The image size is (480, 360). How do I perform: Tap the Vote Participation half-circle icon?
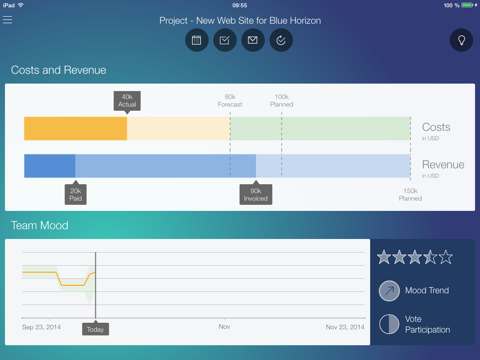pos(389,324)
